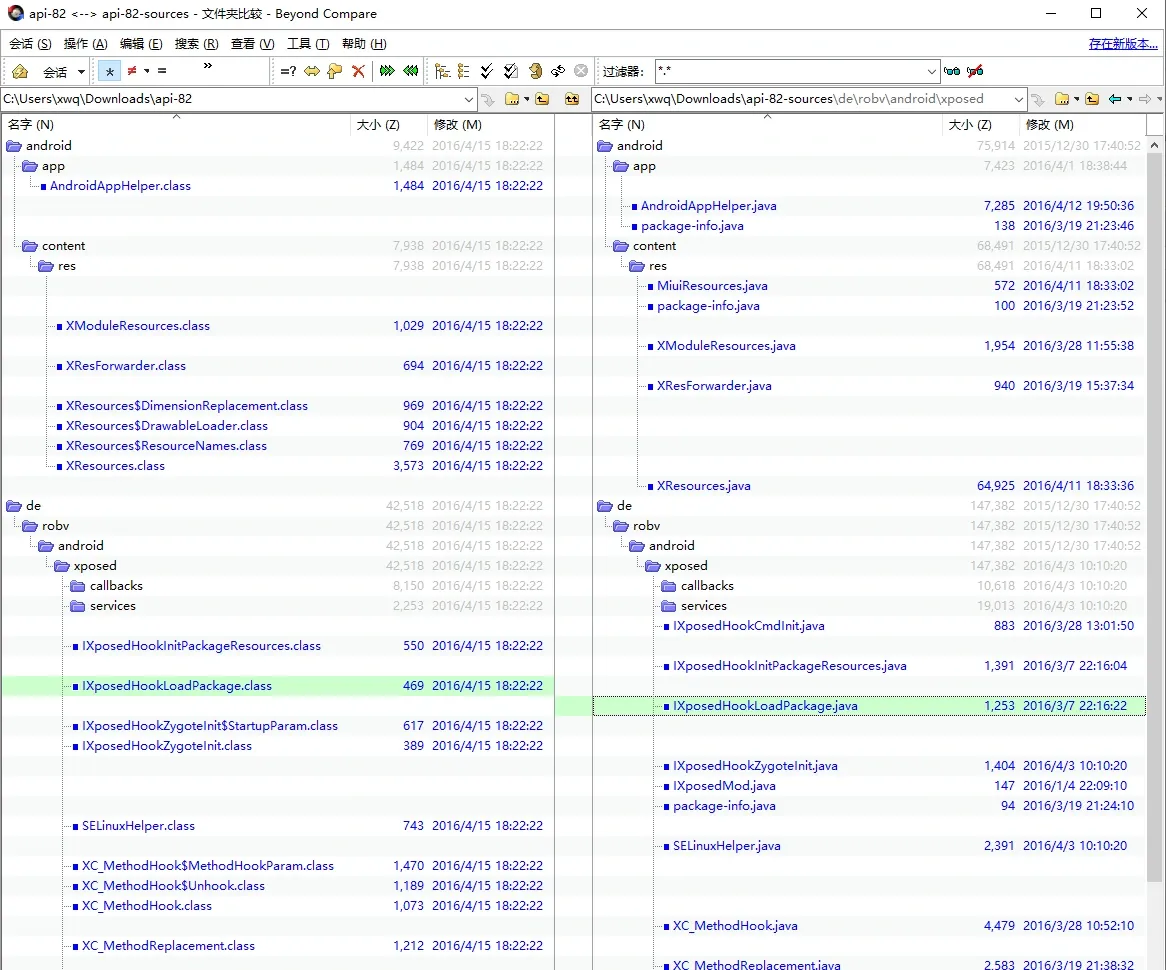The width and height of the screenshot is (1166, 970).
Task: Expand the toolbar overflow chevron
Action: pyautogui.click(x=207, y=66)
